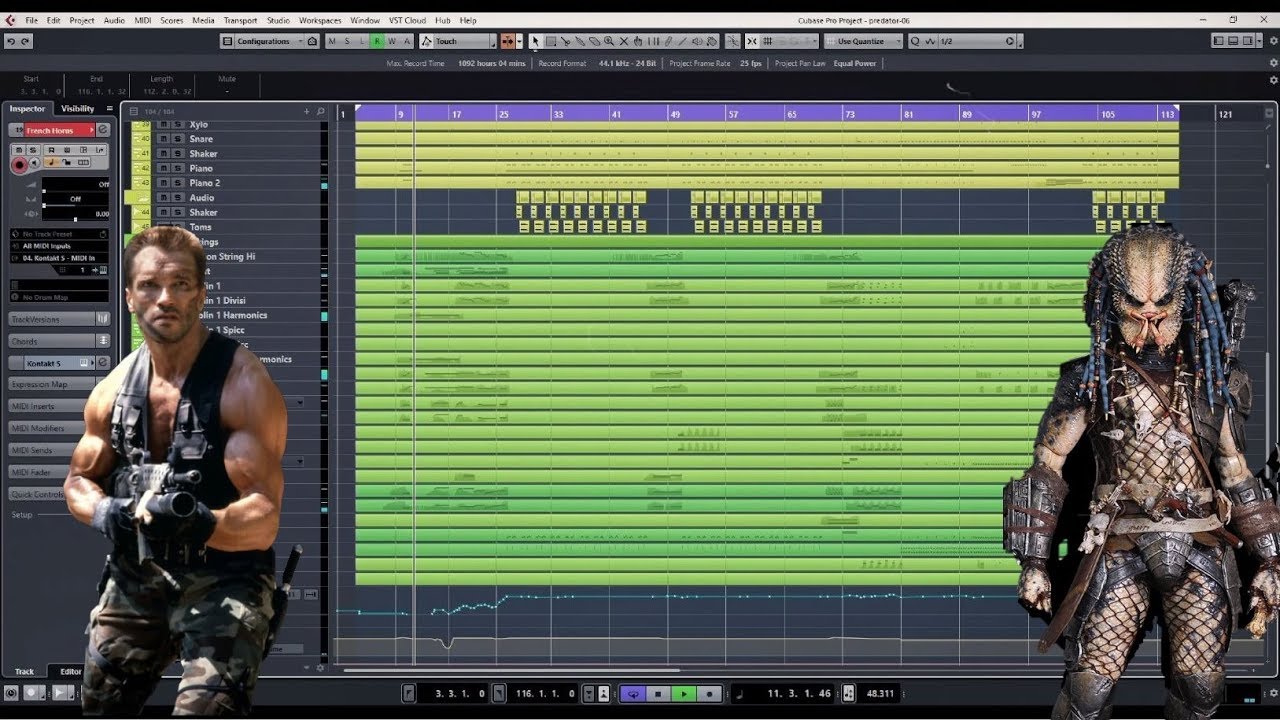Screen dimensions: 1280x720
Task: Toggle the green Read R automation button
Action: point(377,41)
